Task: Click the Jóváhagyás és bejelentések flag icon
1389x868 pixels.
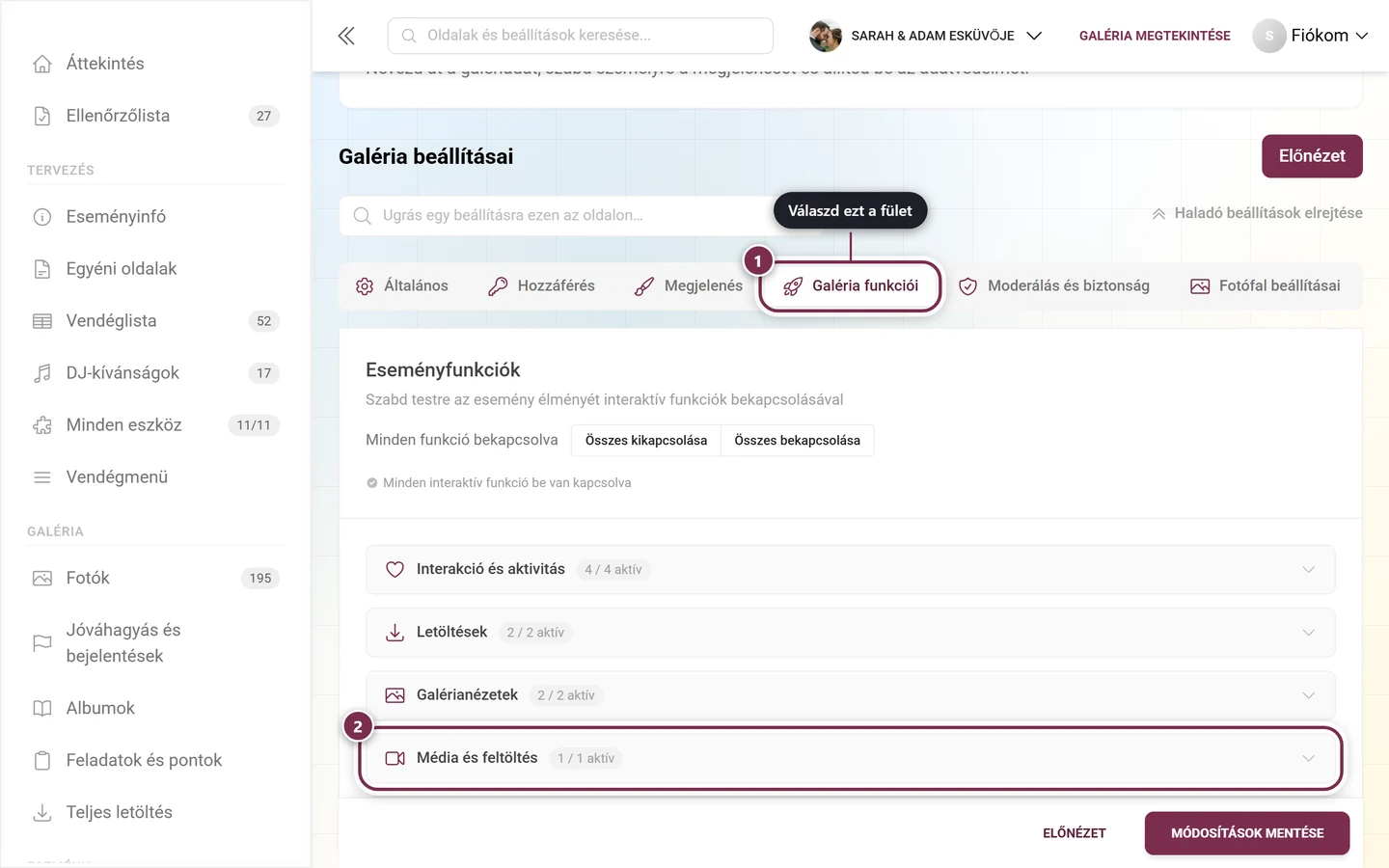Action: tap(42, 643)
